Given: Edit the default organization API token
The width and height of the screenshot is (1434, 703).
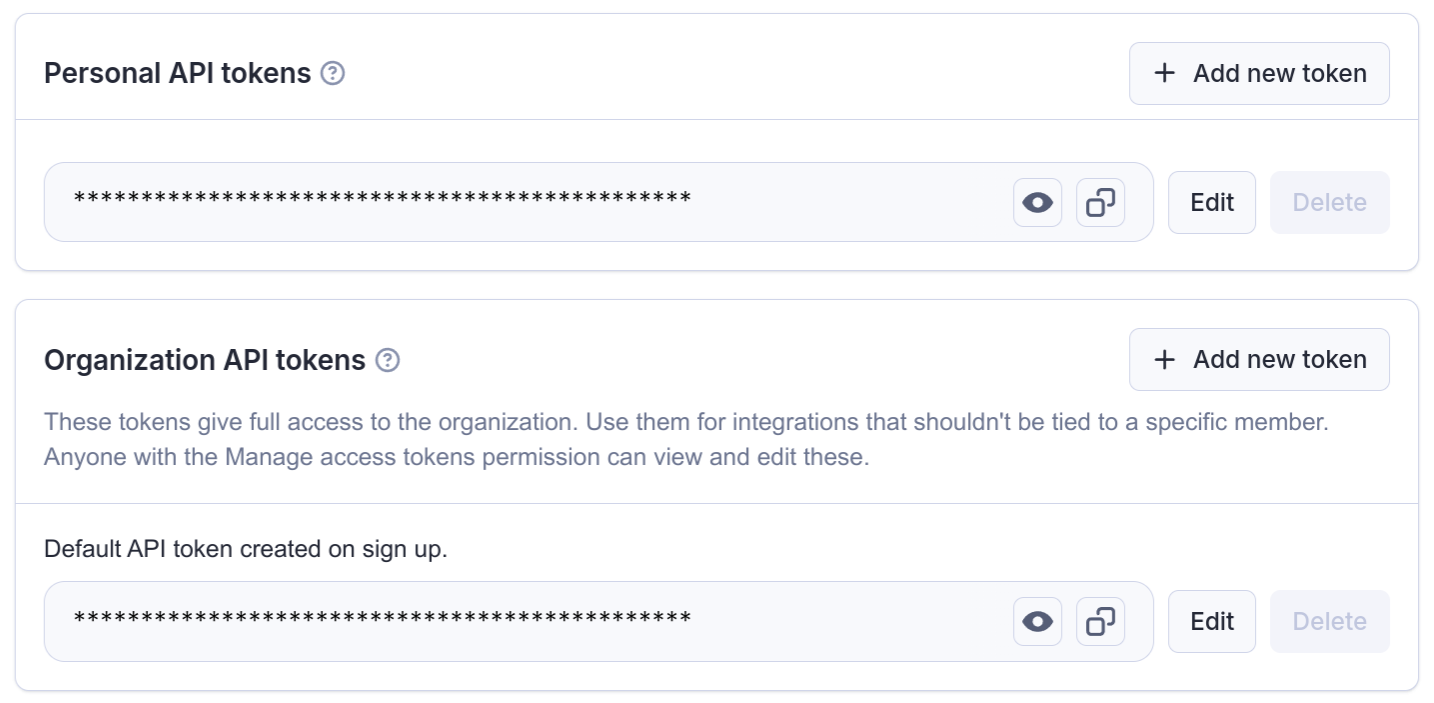Looking at the screenshot, I should 1211,621.
